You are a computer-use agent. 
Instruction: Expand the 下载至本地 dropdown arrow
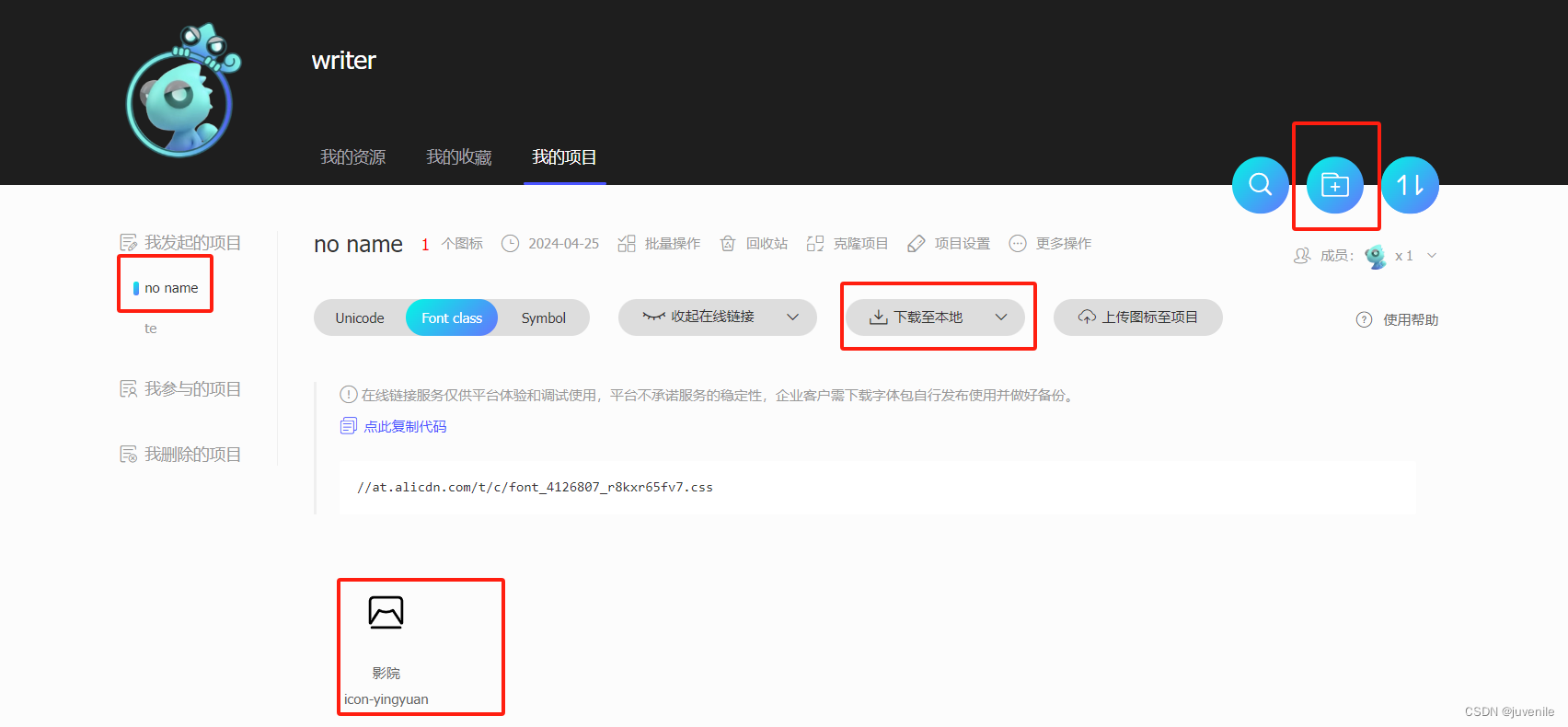pyautogui.click(x=1001, y=317)
